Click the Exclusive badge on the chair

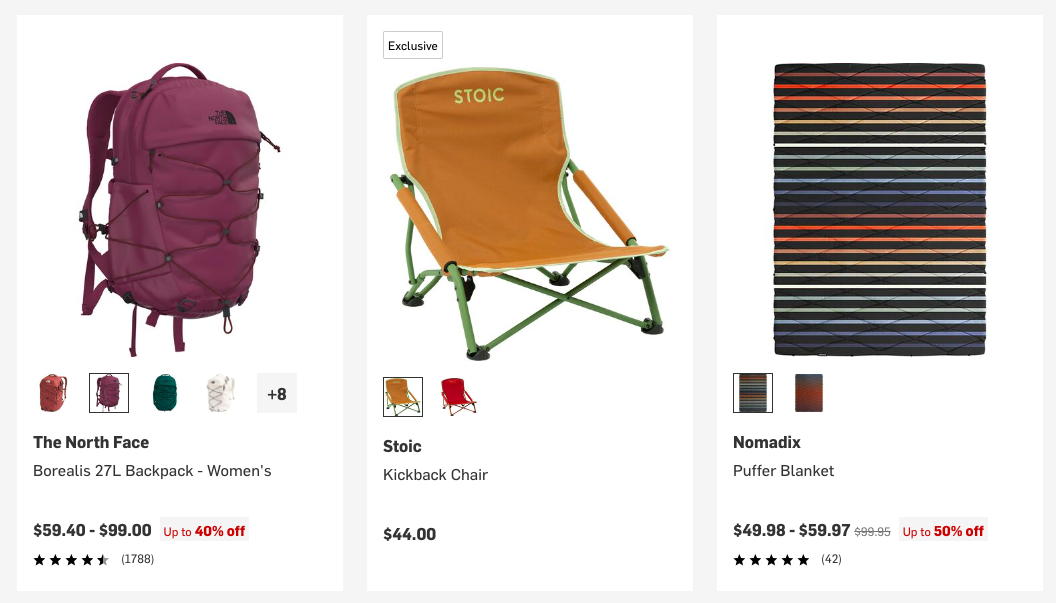(x=413, y=46)
